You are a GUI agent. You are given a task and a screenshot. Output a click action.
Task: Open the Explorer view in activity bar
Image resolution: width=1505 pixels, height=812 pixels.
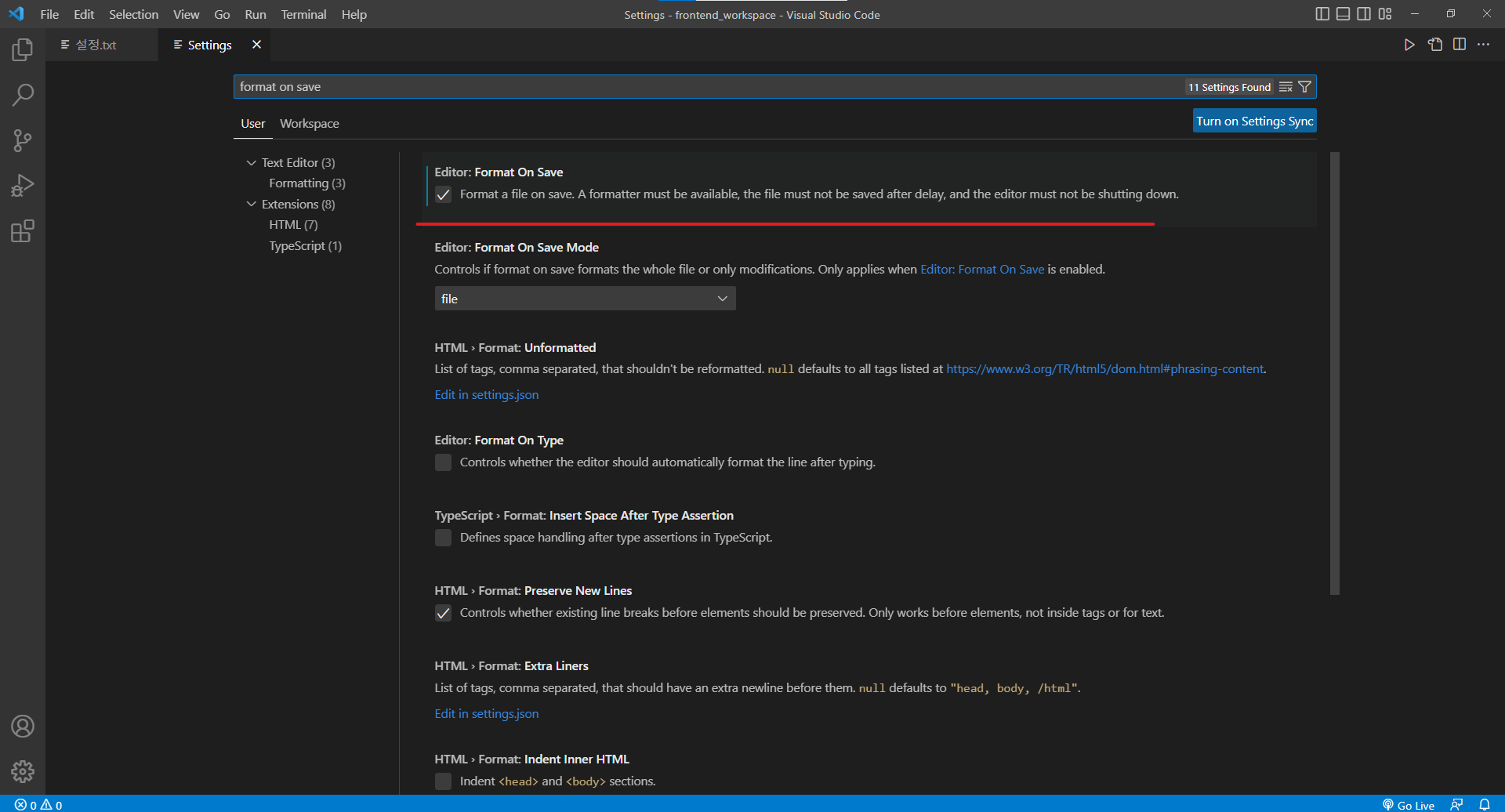pos(23,50)
